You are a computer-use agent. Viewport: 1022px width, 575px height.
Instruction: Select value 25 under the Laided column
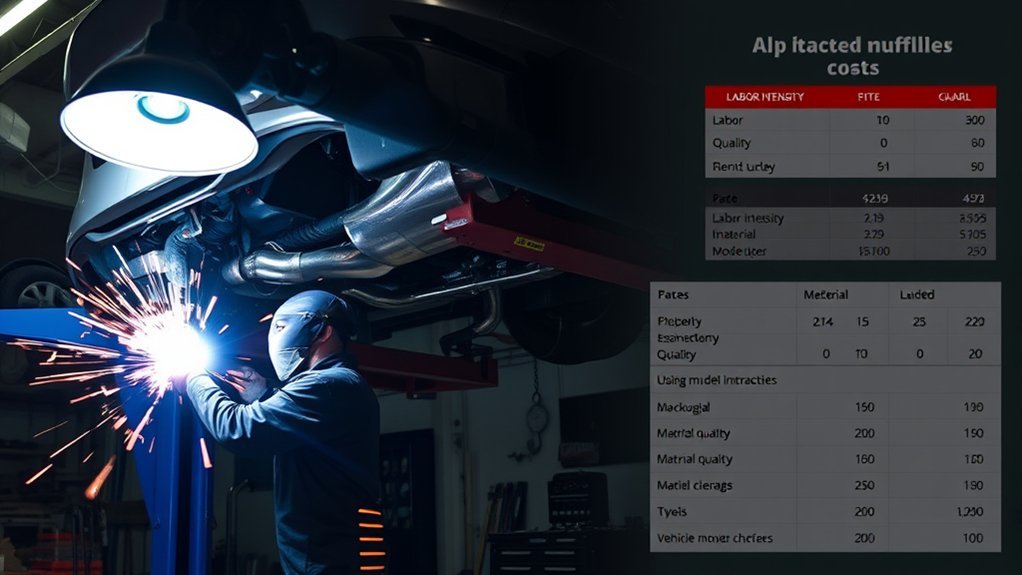(x=919, y=322)
